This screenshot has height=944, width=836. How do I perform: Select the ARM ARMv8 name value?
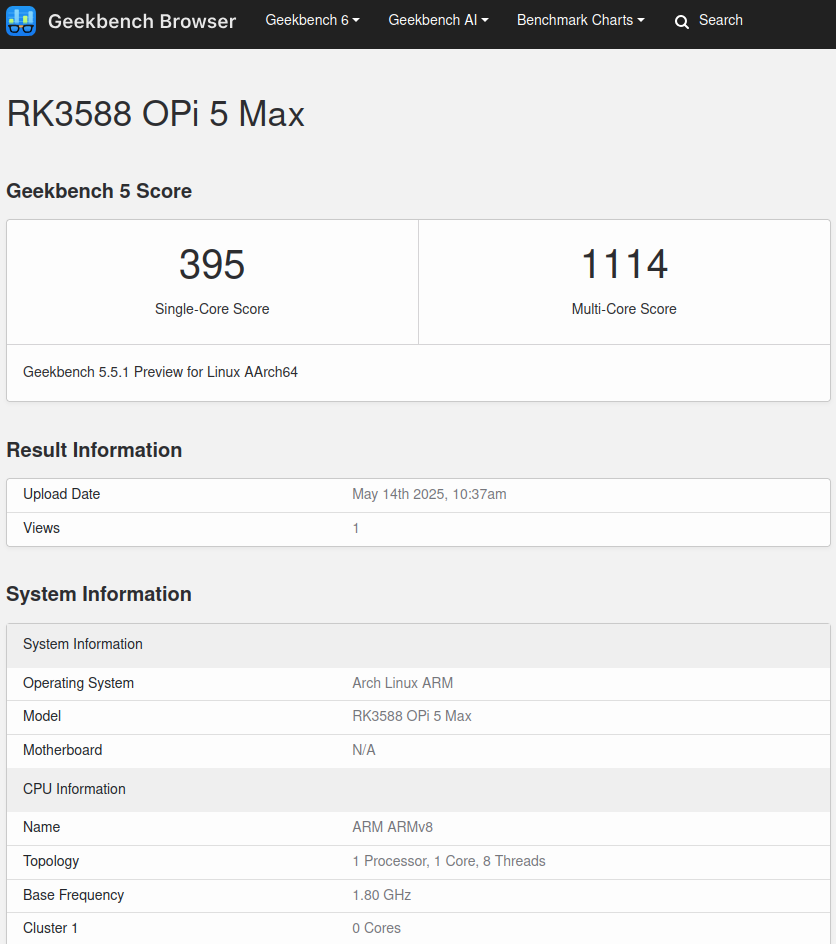coord(392,827)
